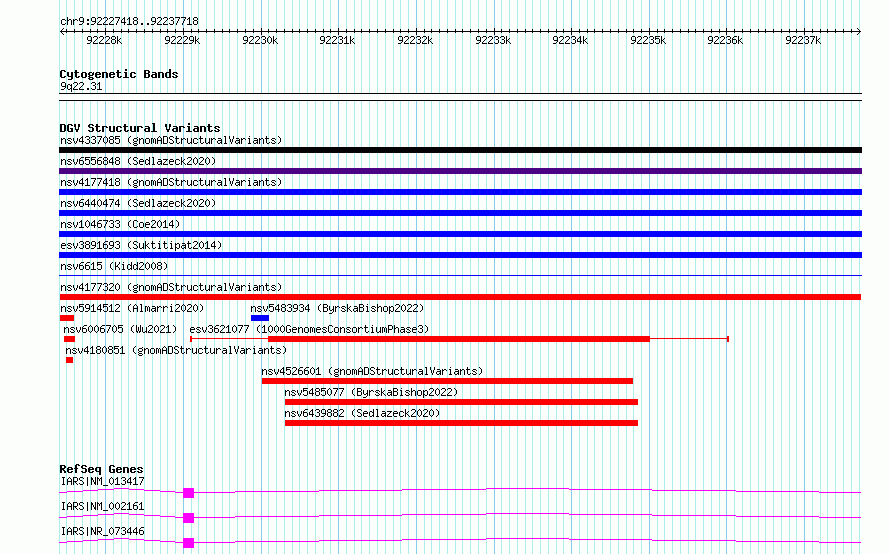Select the nsv6615 (Kidd2008) label
The width and height of the screenshot is (890, 554).
(x=114, y=266)
